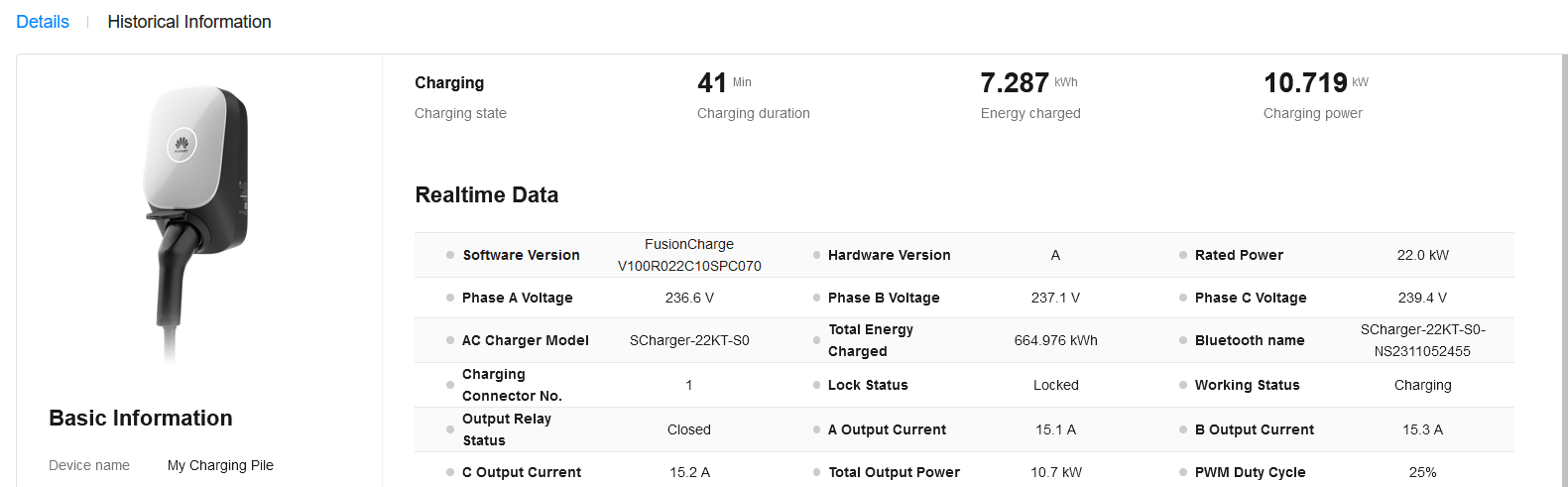This screenshot has width=1568, height=487.
Task: Click the bullet next to AC Charger Model
Action: 450,340
